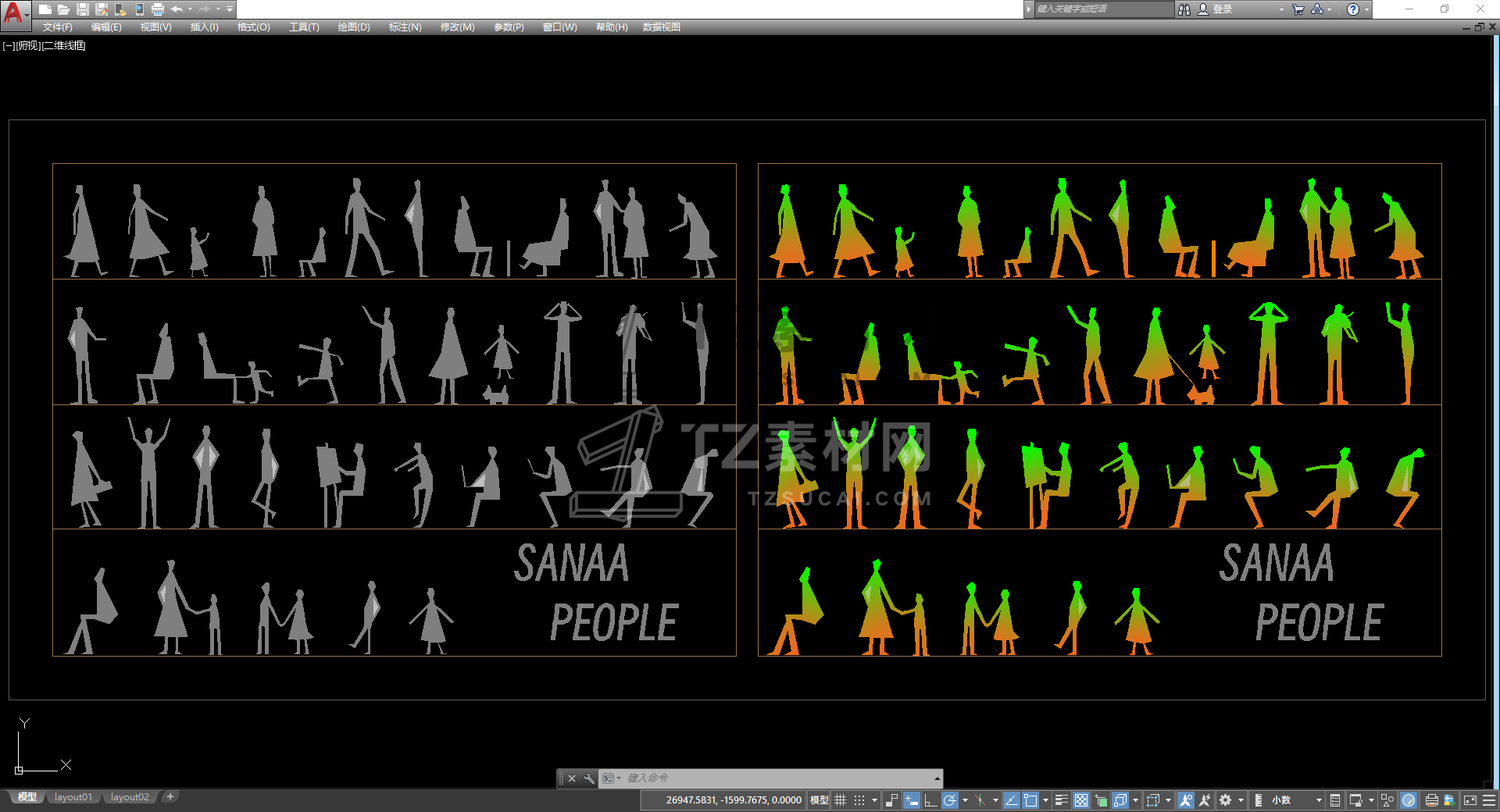
Task: Click the Save floppy disk icon
Action: tap(83, 9)
